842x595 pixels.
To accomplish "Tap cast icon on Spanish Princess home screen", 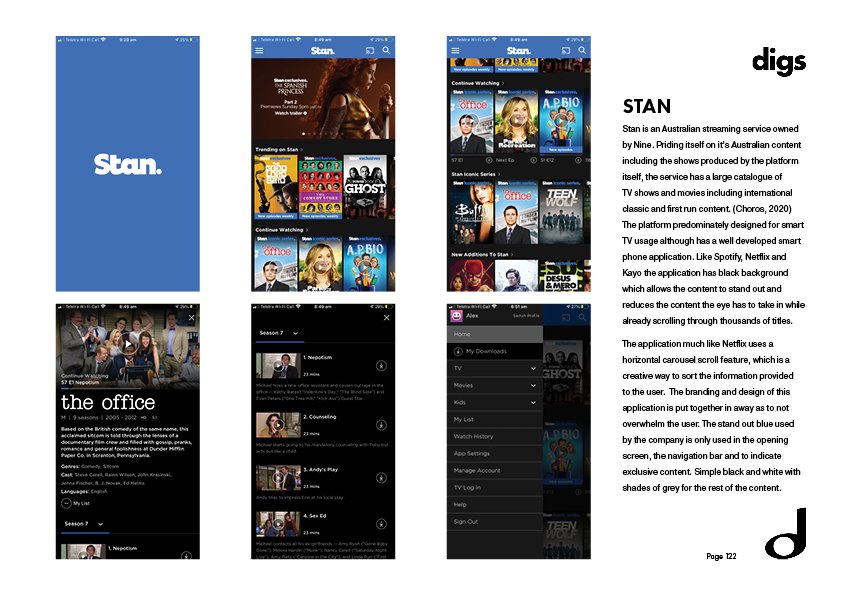I will click(x=369, y=50).
